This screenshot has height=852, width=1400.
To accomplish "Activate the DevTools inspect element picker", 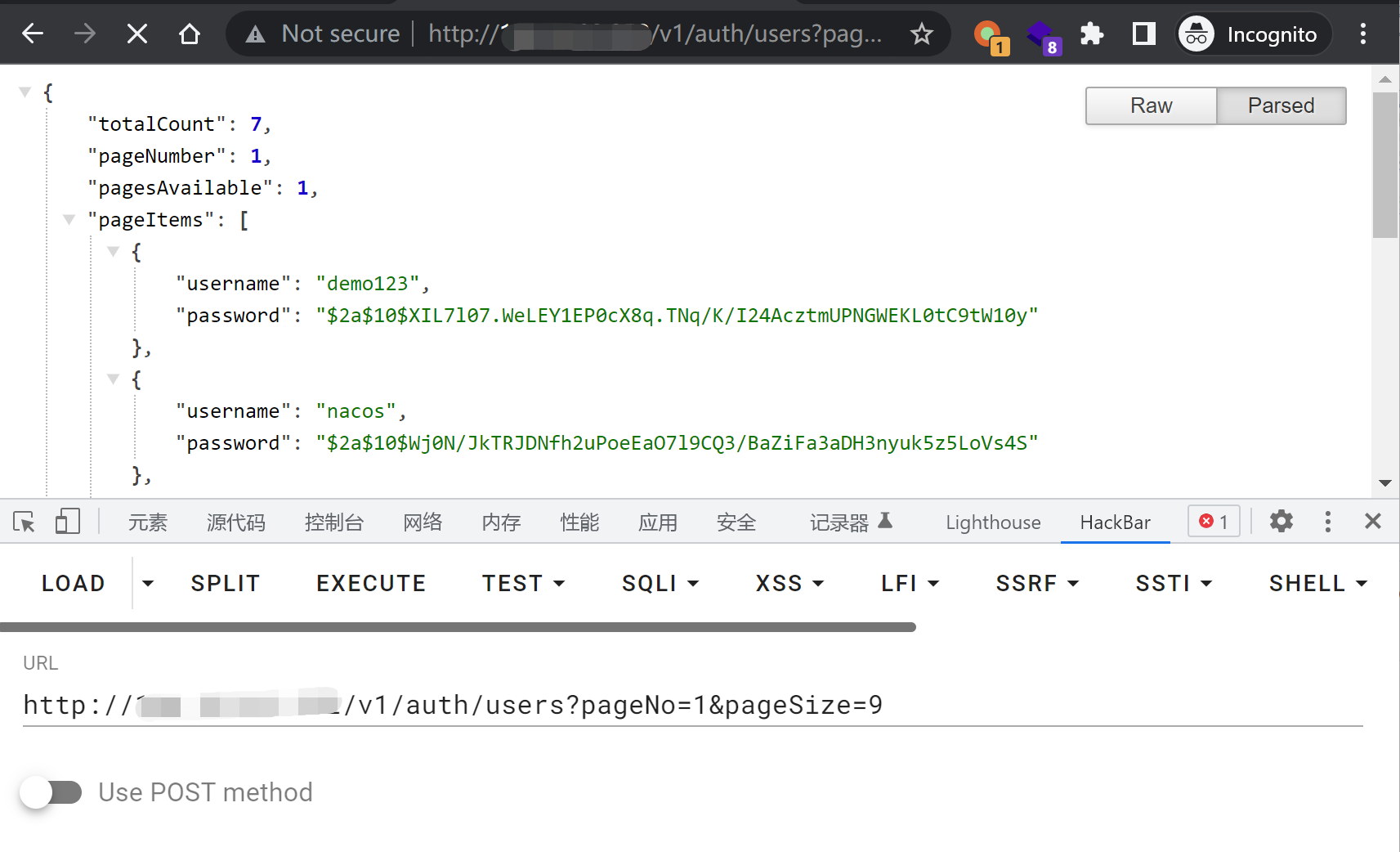I will 25,522.
